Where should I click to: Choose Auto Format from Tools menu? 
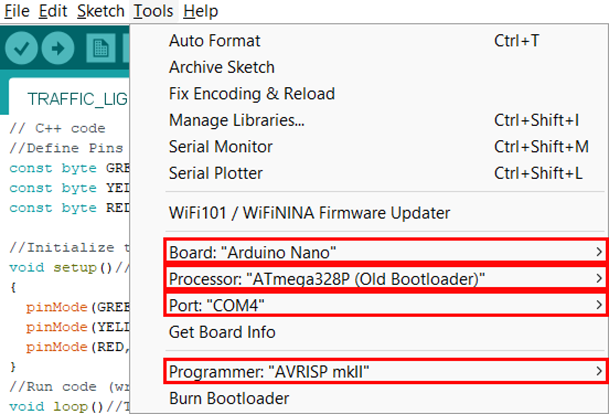(368, 41)
